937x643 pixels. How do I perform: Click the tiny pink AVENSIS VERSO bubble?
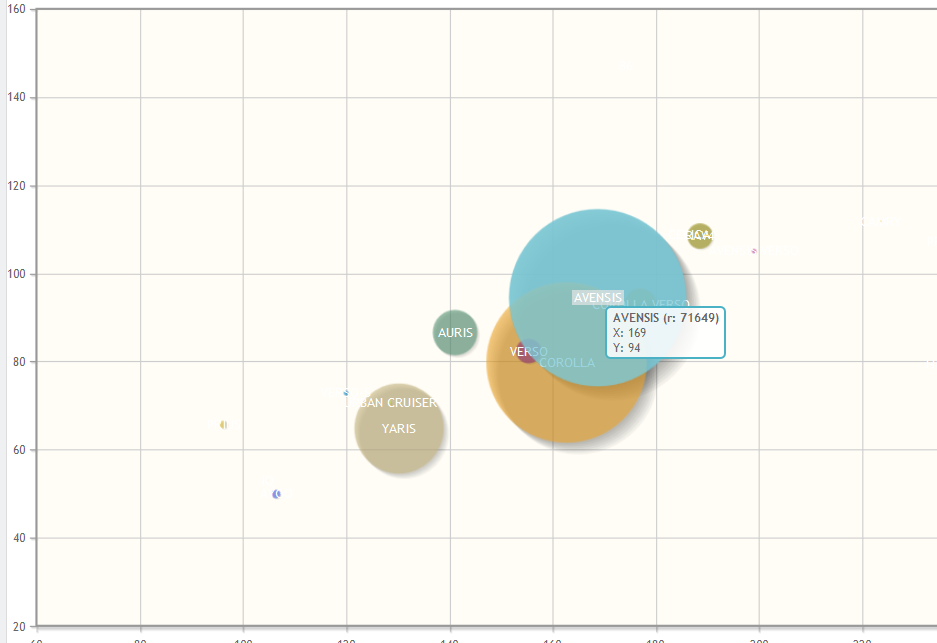click(754, 251)
